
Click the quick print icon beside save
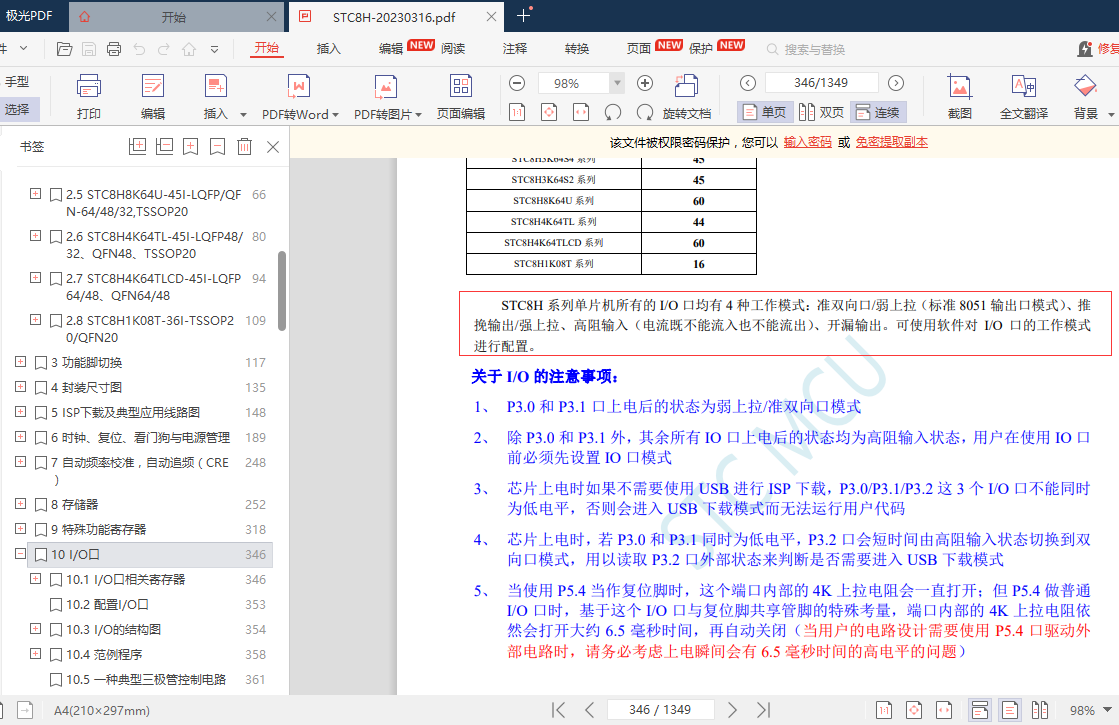pos(113,49)
